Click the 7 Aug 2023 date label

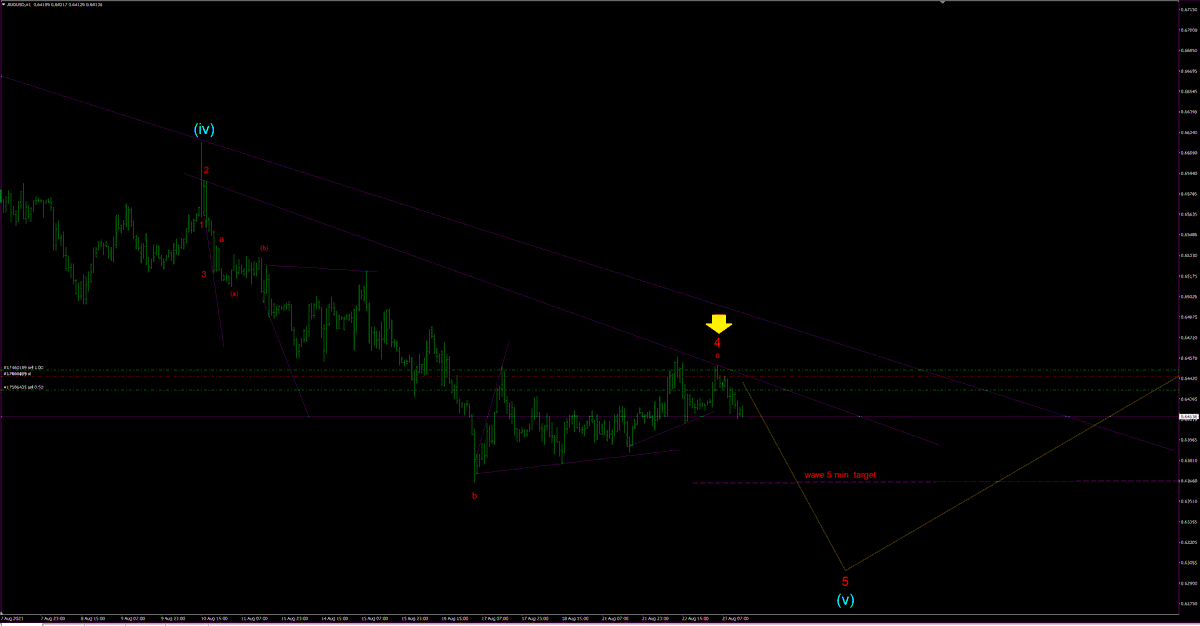click(x=14, y=618)
